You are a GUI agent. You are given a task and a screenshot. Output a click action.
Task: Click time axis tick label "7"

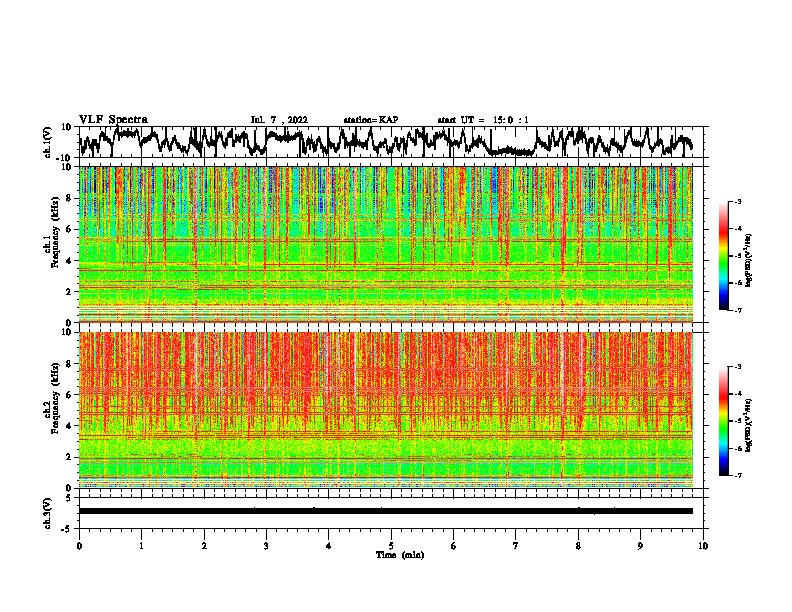coord(516,546)
